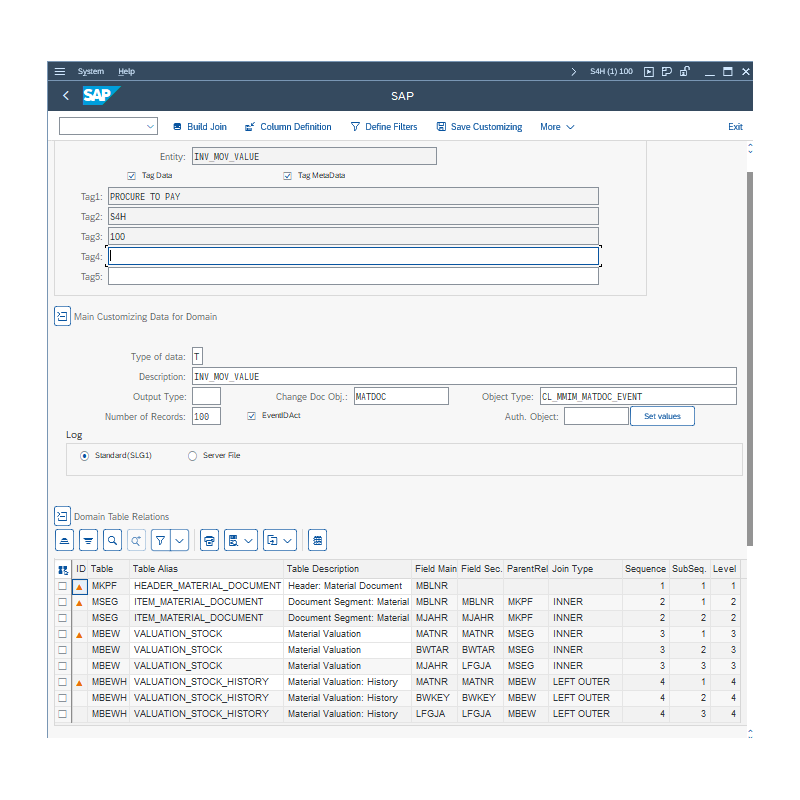Viewport: 800px width, 800px height.
Task: Click the Type of data field
Action: click(197, 357)
